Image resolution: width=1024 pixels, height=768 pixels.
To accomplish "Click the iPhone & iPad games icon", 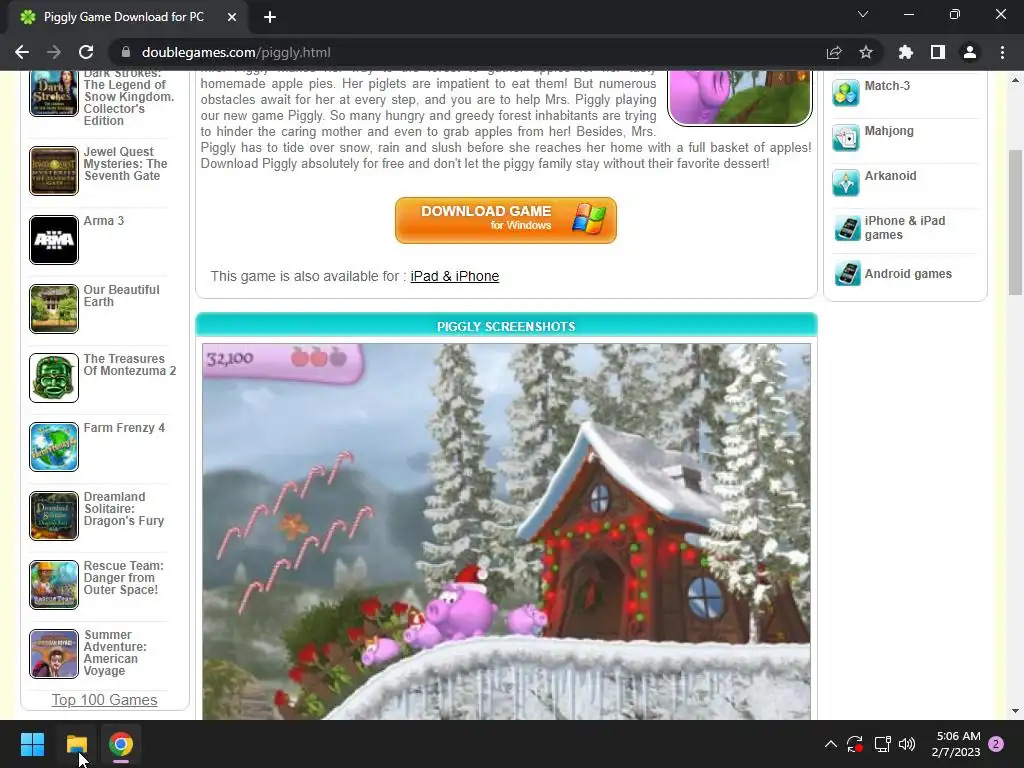I will (x=847, y=229).
